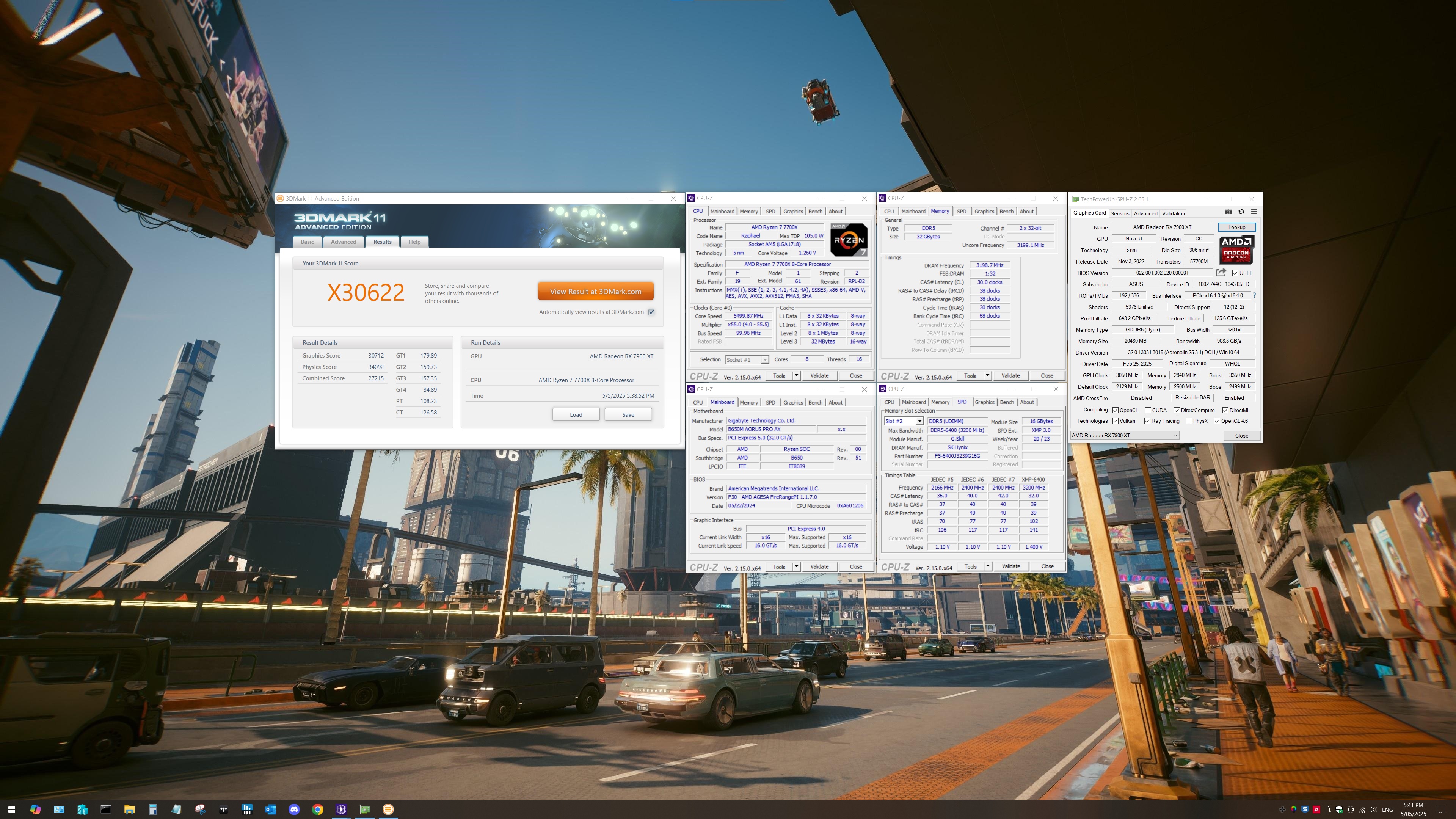Toggle the UEFI checkbox in GPU-Z
The image size is (1456, 819).
pyautogui.click(x=1236, y=273)
